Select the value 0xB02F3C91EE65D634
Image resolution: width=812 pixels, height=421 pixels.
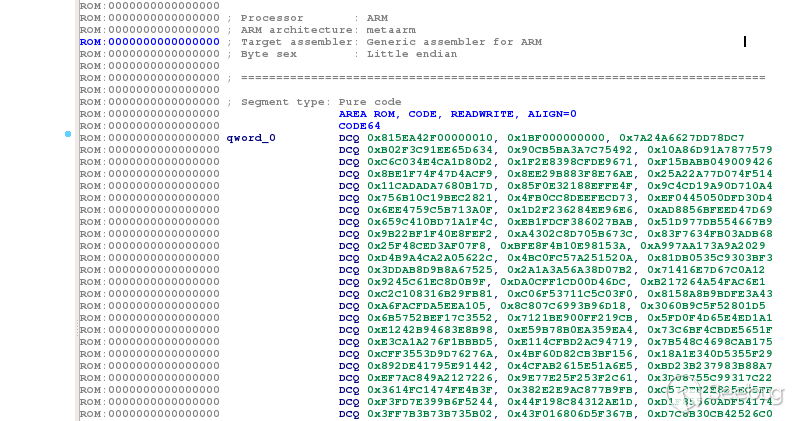tap(430, 150)
